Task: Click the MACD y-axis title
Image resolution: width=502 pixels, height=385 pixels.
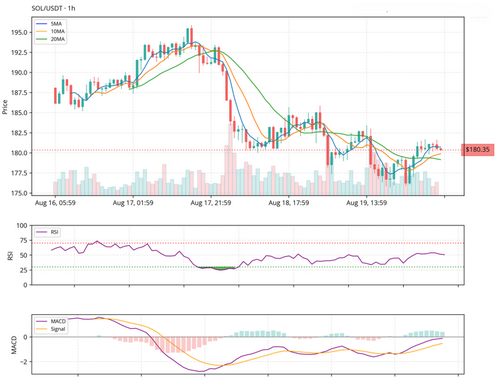Action: tap(14, 345)
